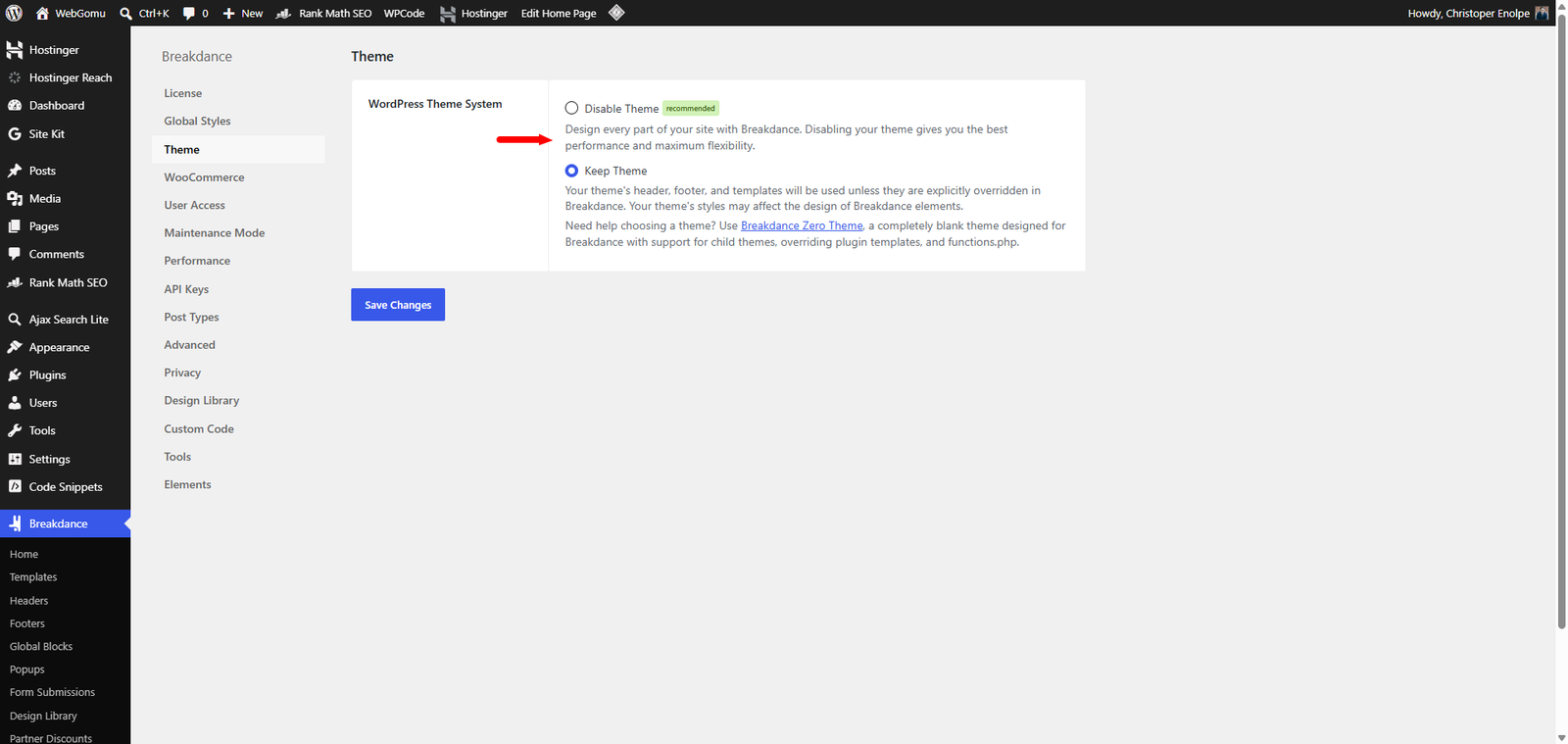Open the WebGomu site home icon
This screenshot has width=1568, height=744.
[x=42, y=13]
